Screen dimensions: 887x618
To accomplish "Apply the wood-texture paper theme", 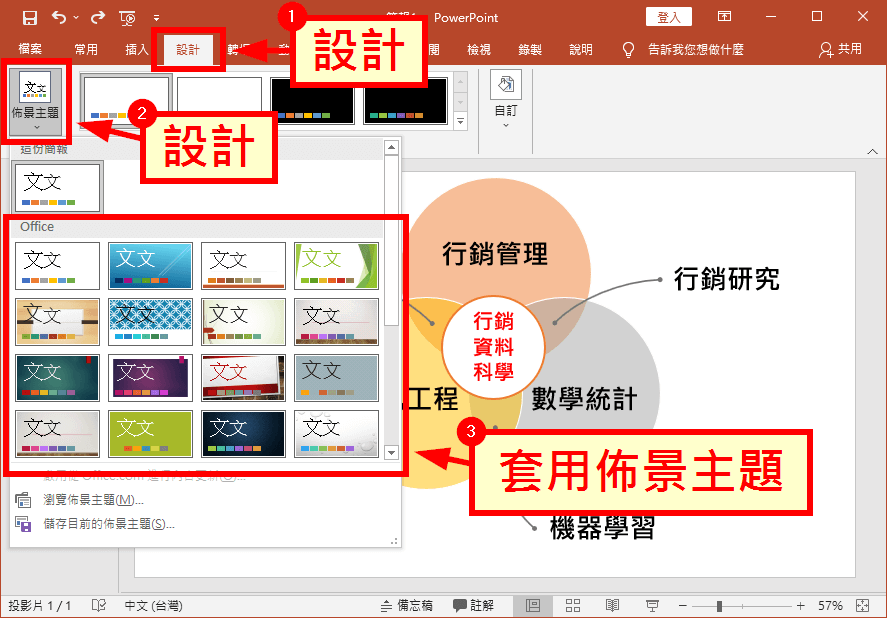I will click(x=57, y=322).
